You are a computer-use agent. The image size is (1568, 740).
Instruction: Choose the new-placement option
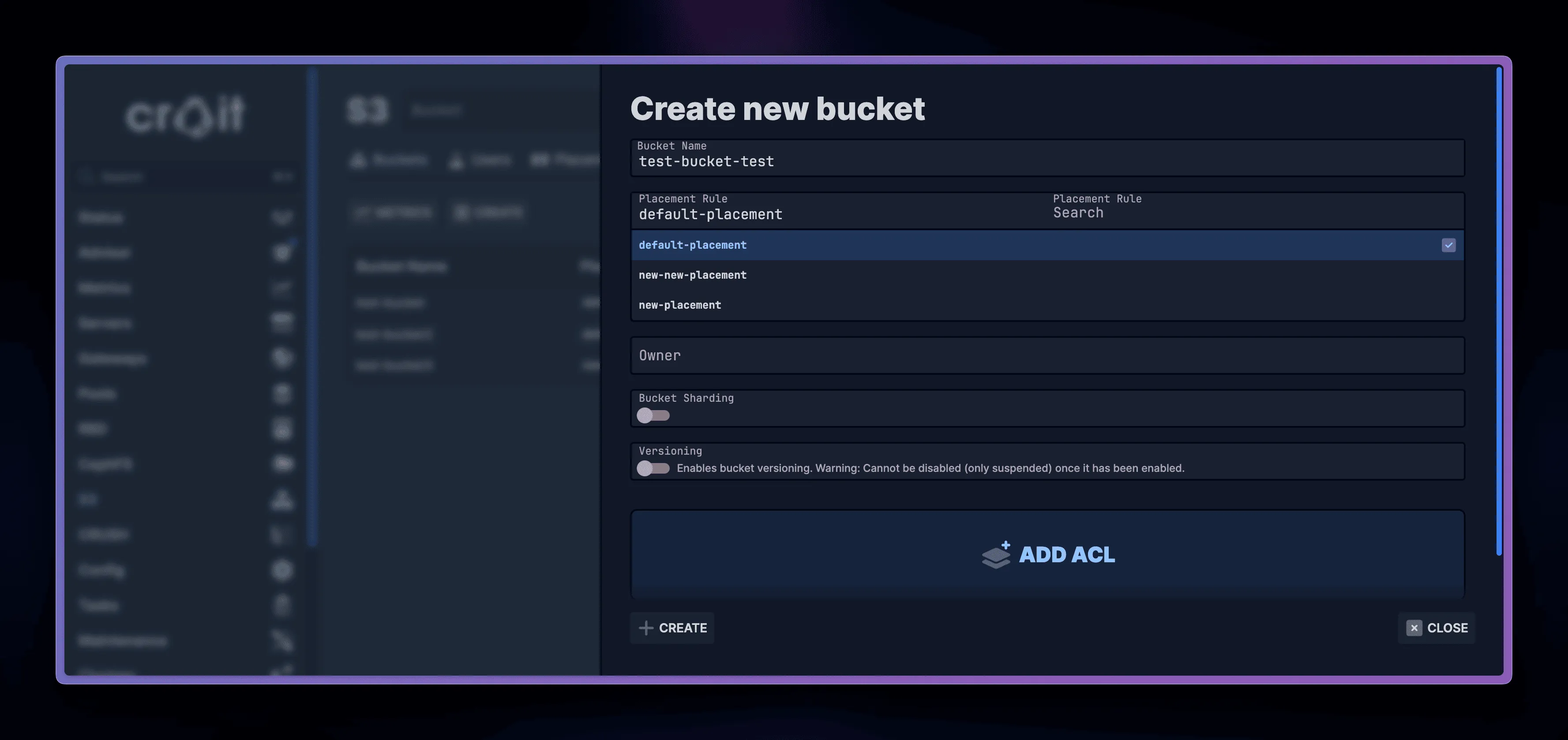(680, 305)
